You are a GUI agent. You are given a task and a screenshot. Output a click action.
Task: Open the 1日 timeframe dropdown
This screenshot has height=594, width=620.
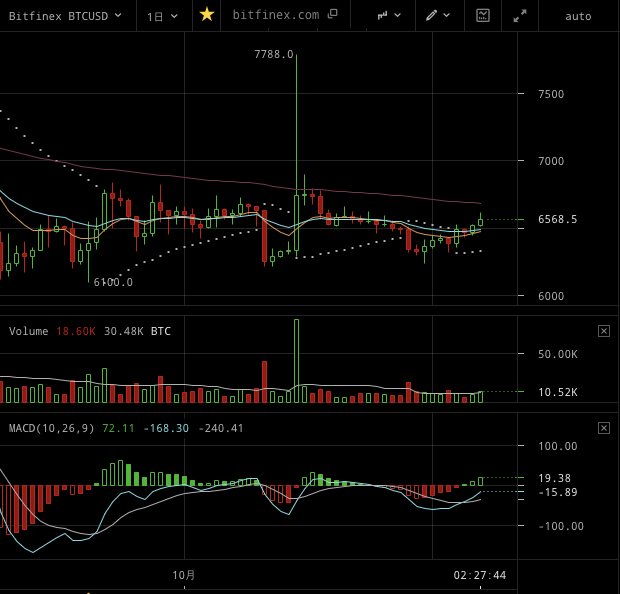coord(162,17)
